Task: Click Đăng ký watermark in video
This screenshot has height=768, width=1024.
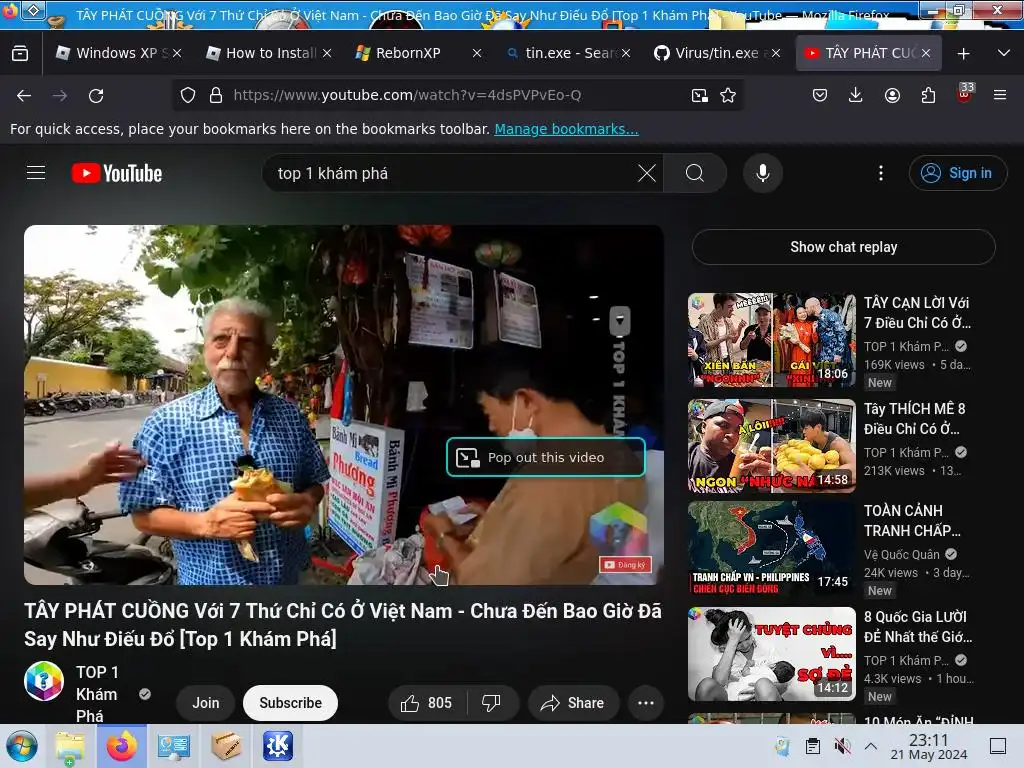Action: pos(625,565)
